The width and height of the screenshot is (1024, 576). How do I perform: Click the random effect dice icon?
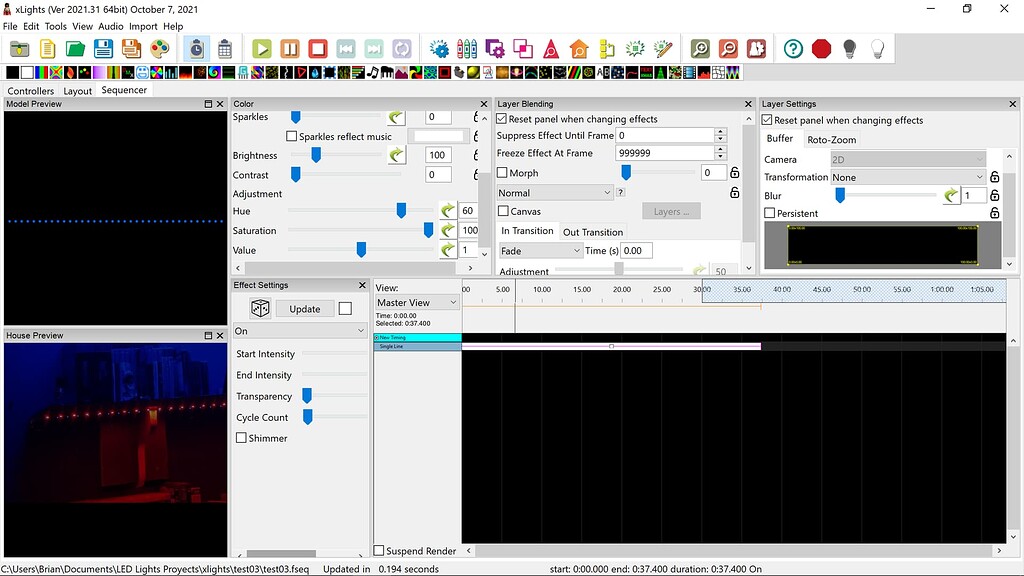(x=259, y=309)
